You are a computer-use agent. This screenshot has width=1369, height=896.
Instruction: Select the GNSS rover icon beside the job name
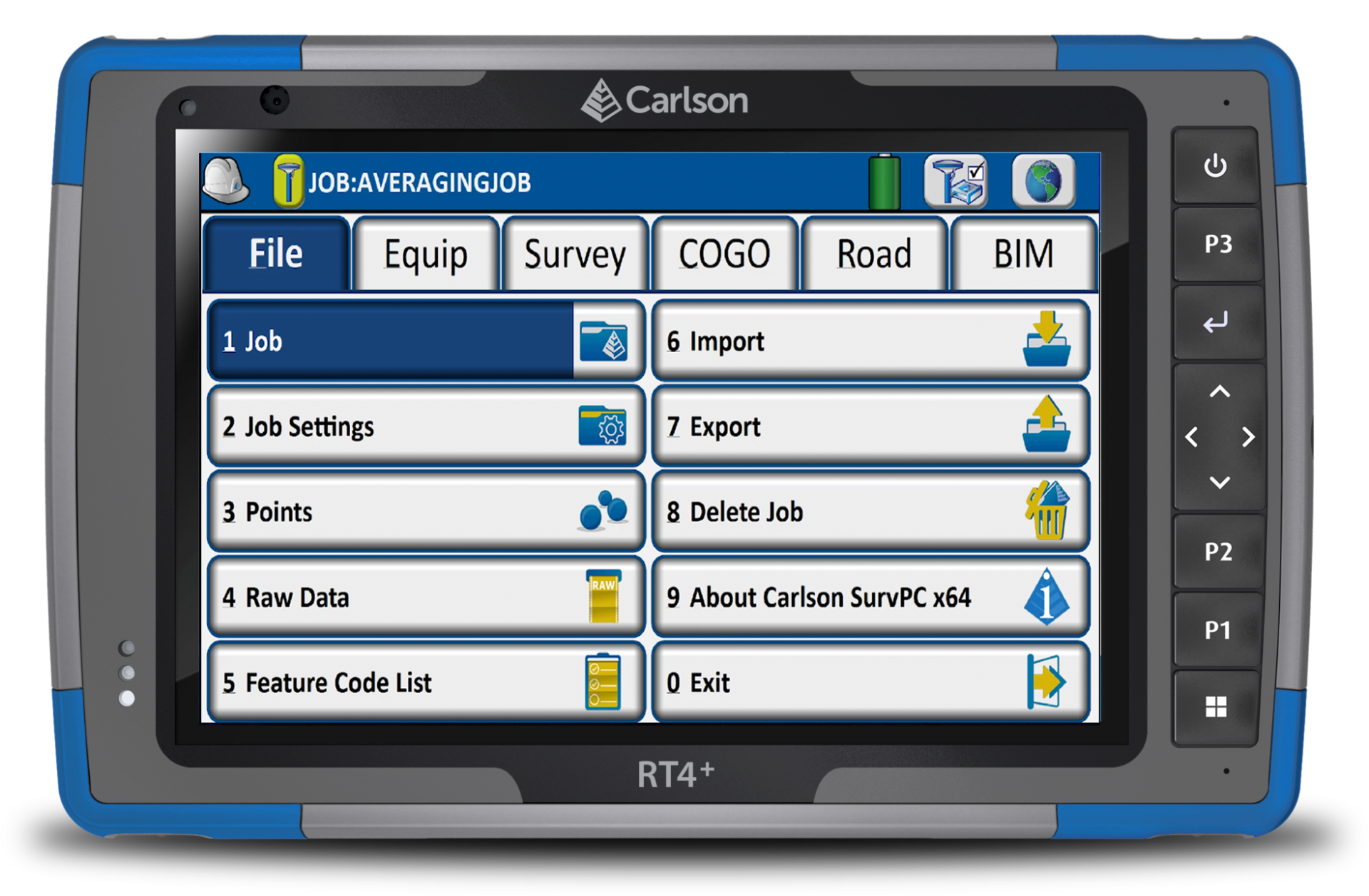288,180
